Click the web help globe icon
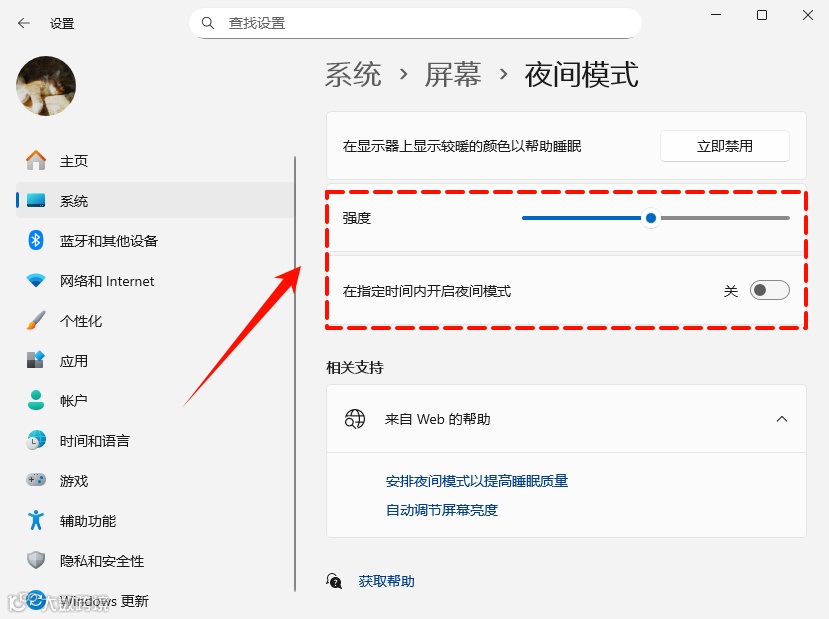 (x=355, y=419)
